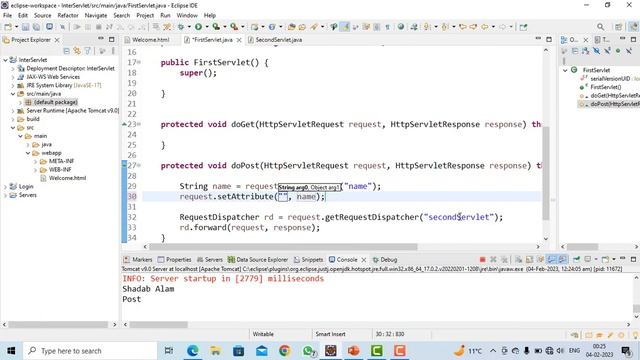Click the Scroll Lock icon in Console toolbar
Screen dimensions: 640x360
point(530,260)
